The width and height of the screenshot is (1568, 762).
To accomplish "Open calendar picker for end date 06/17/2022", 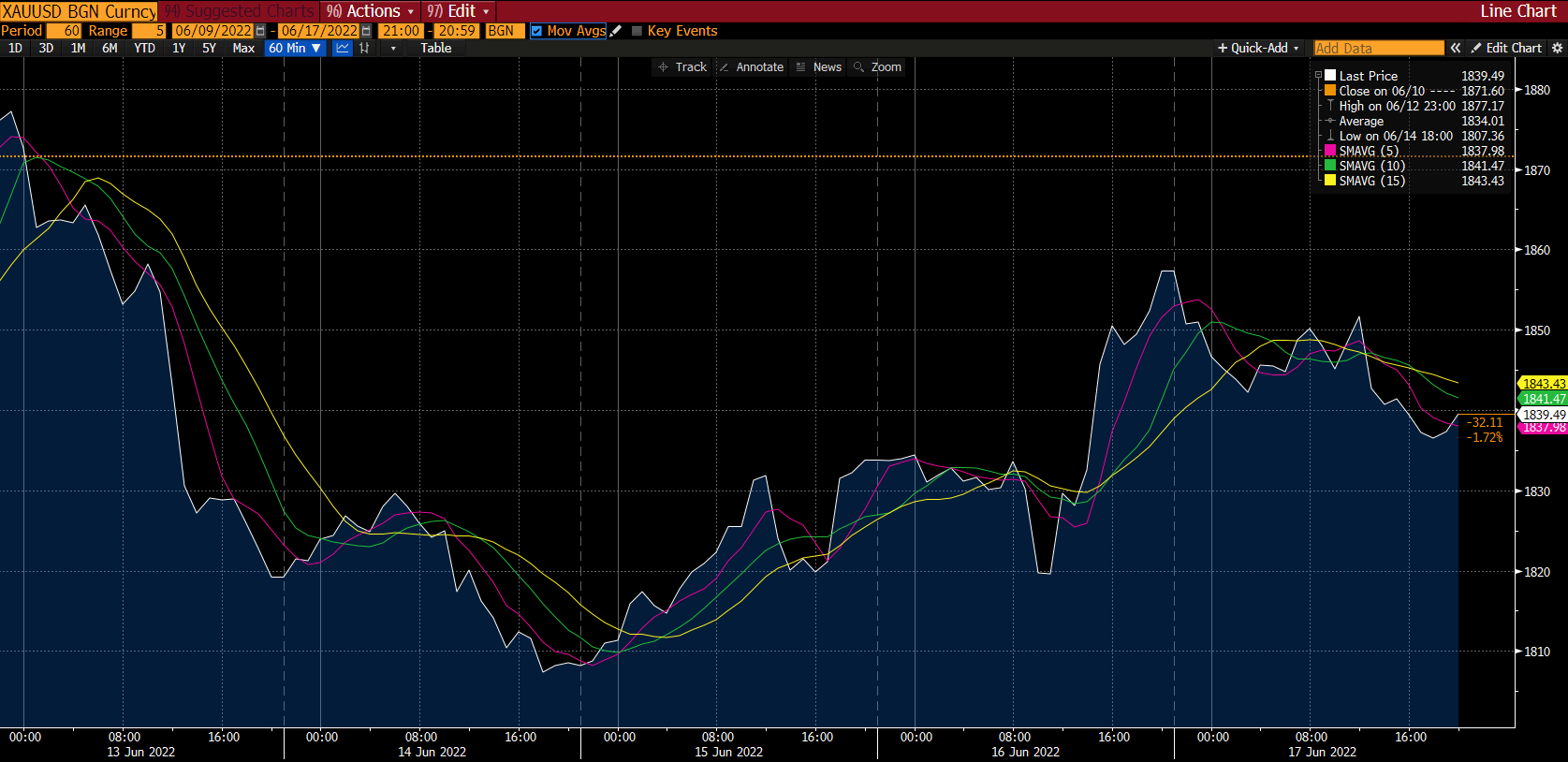I will 366,31.
